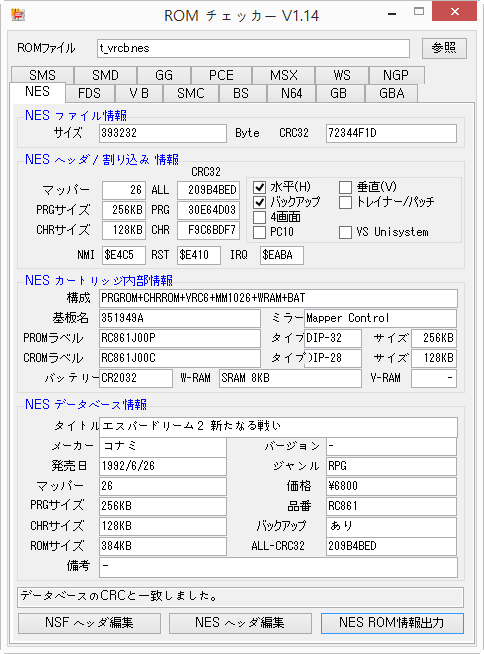Check the PC10 checkbox

click(260, 232)
